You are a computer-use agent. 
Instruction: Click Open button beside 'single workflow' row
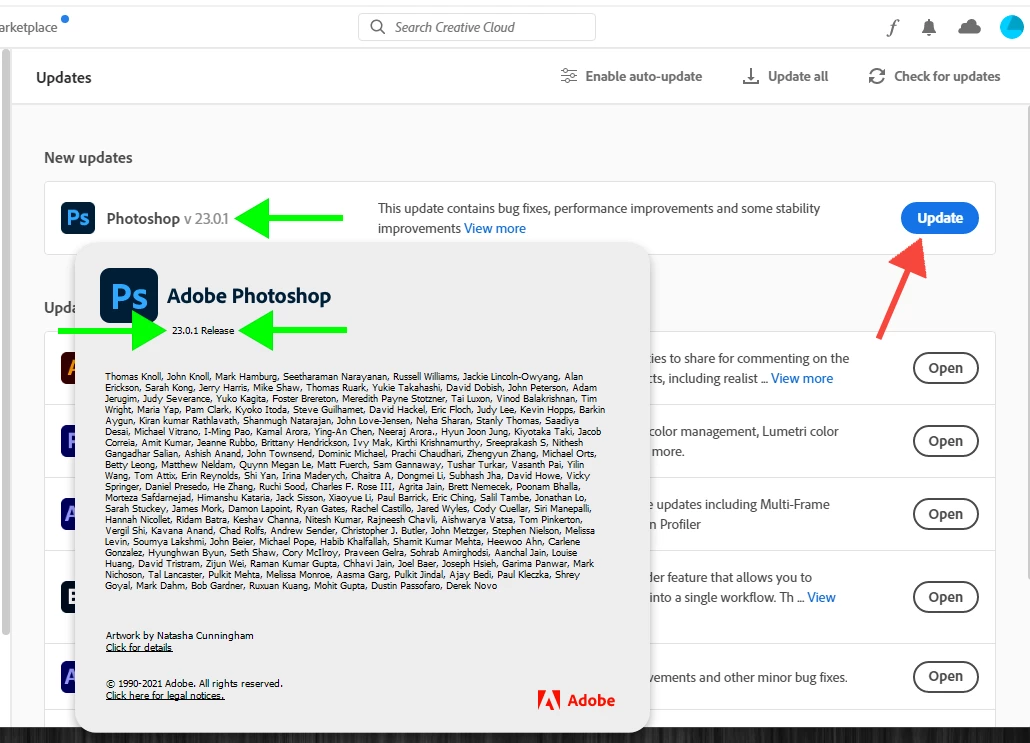[945, 597]
